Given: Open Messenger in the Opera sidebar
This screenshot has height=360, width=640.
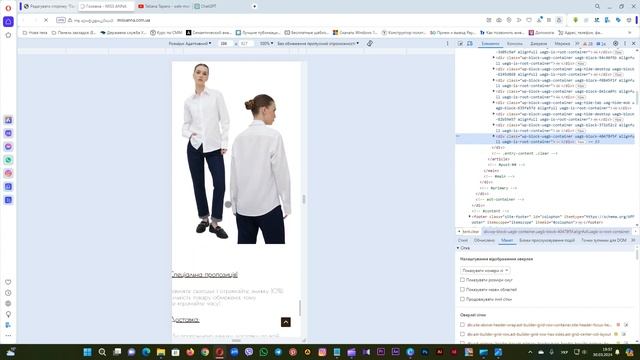Looking at the screenshot, I should coord(8,147).
